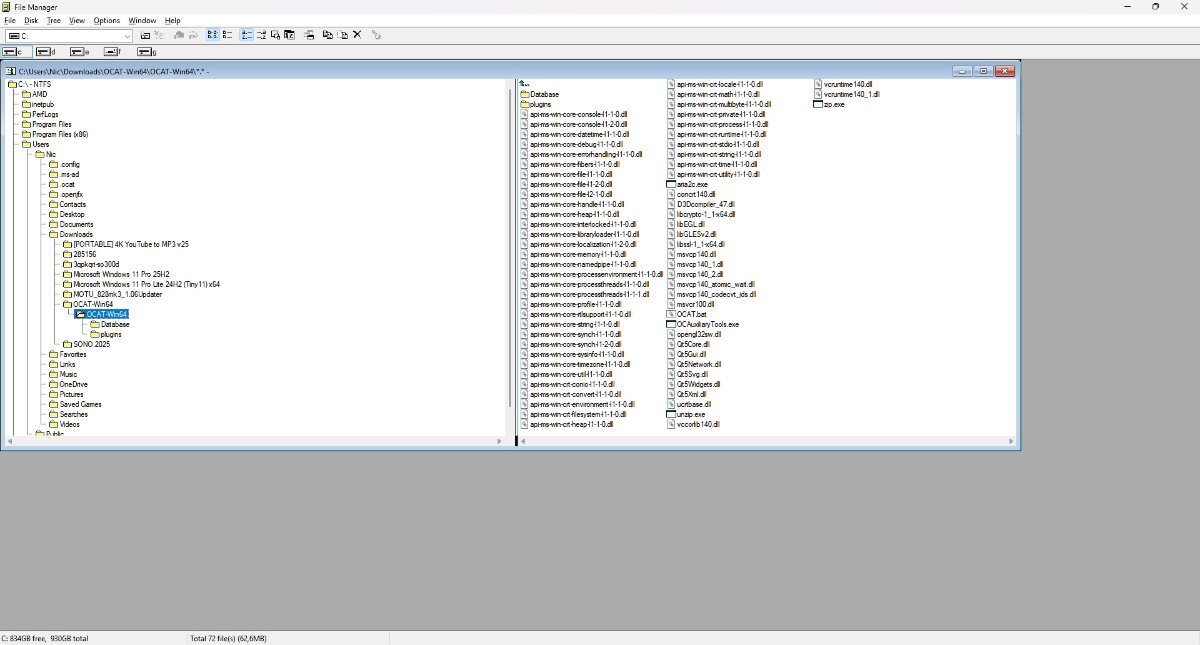Select the Saved Games folder in tree
The image size is (1200, 645).
coord(74,404)
